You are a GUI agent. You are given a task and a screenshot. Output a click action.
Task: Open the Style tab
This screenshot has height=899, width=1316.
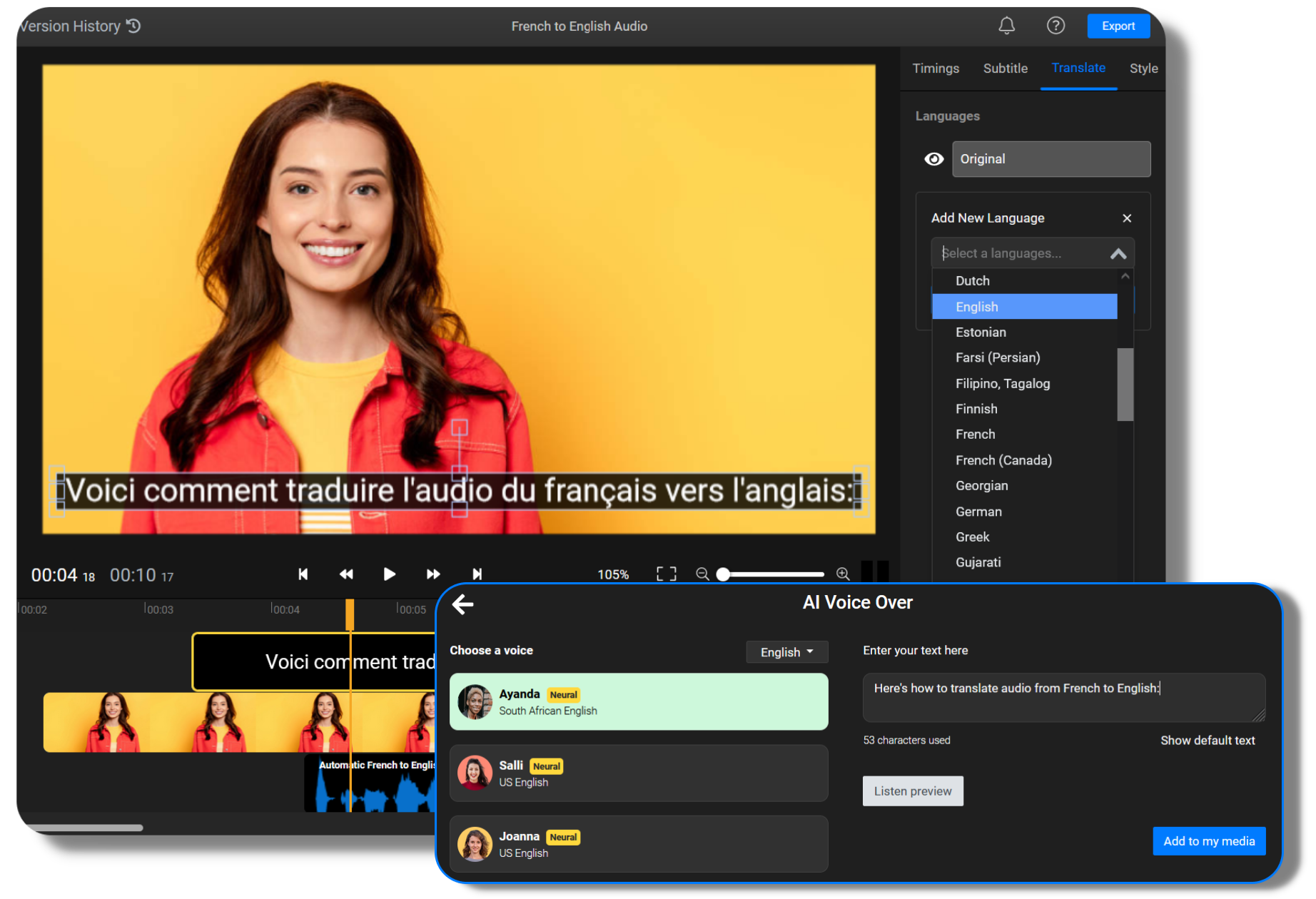click(x=1143, y=68)
